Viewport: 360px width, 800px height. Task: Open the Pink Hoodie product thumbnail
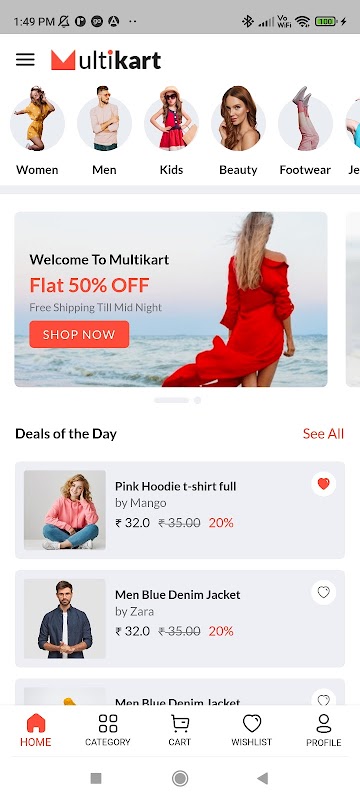click(x=65, y=510)
